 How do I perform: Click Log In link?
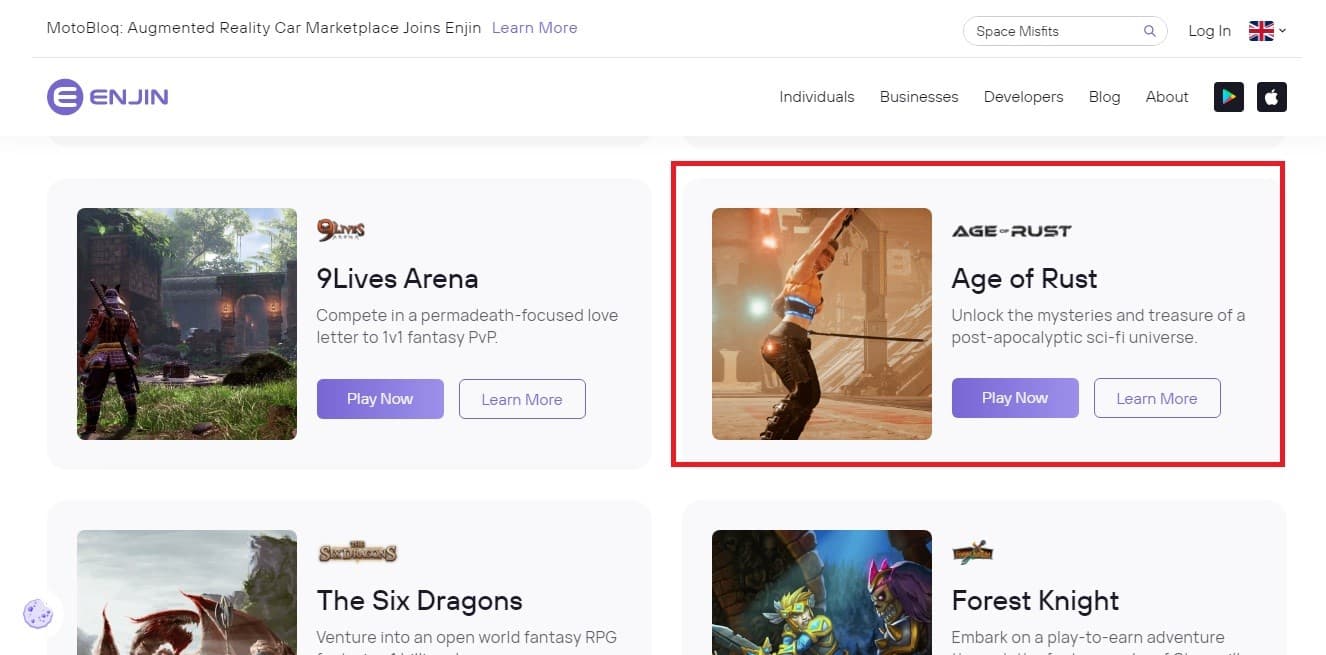point(1209,31)
